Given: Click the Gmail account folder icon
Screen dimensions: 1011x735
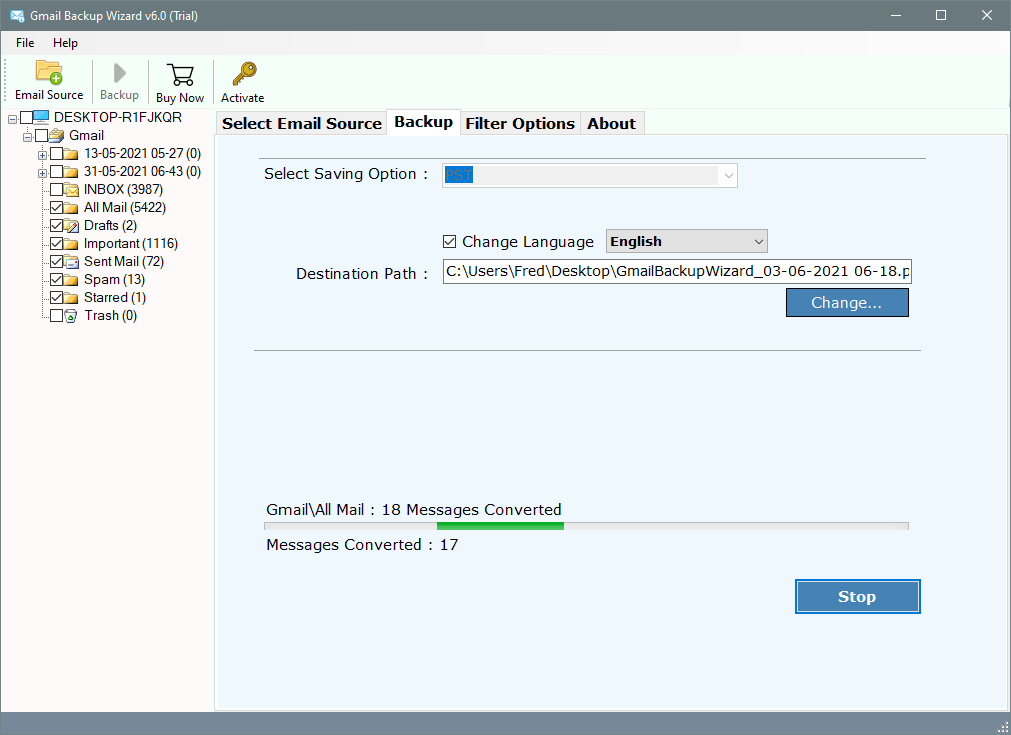Looking at the screenshot, I should (57, 135).
